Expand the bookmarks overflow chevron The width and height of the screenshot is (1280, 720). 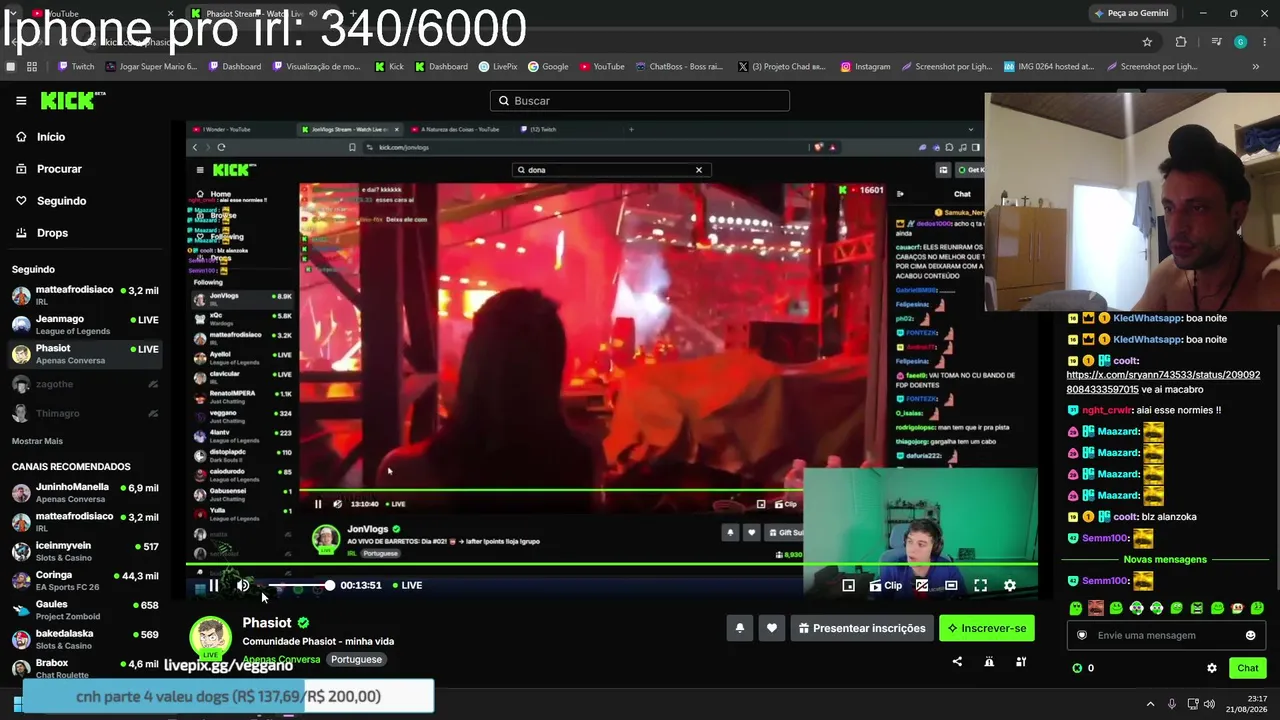pos(1256,67)
